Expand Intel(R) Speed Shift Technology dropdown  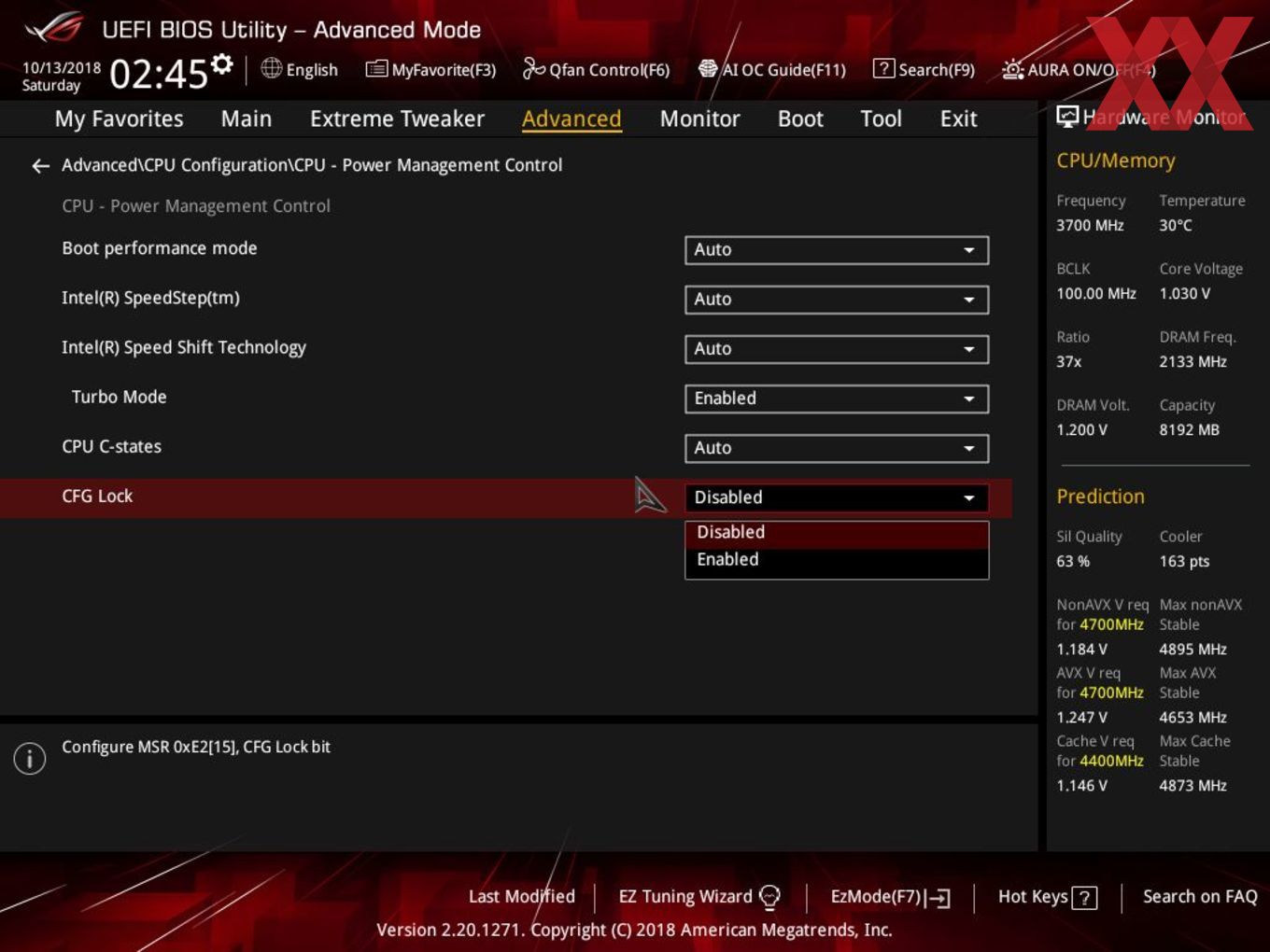pos(837,349)
